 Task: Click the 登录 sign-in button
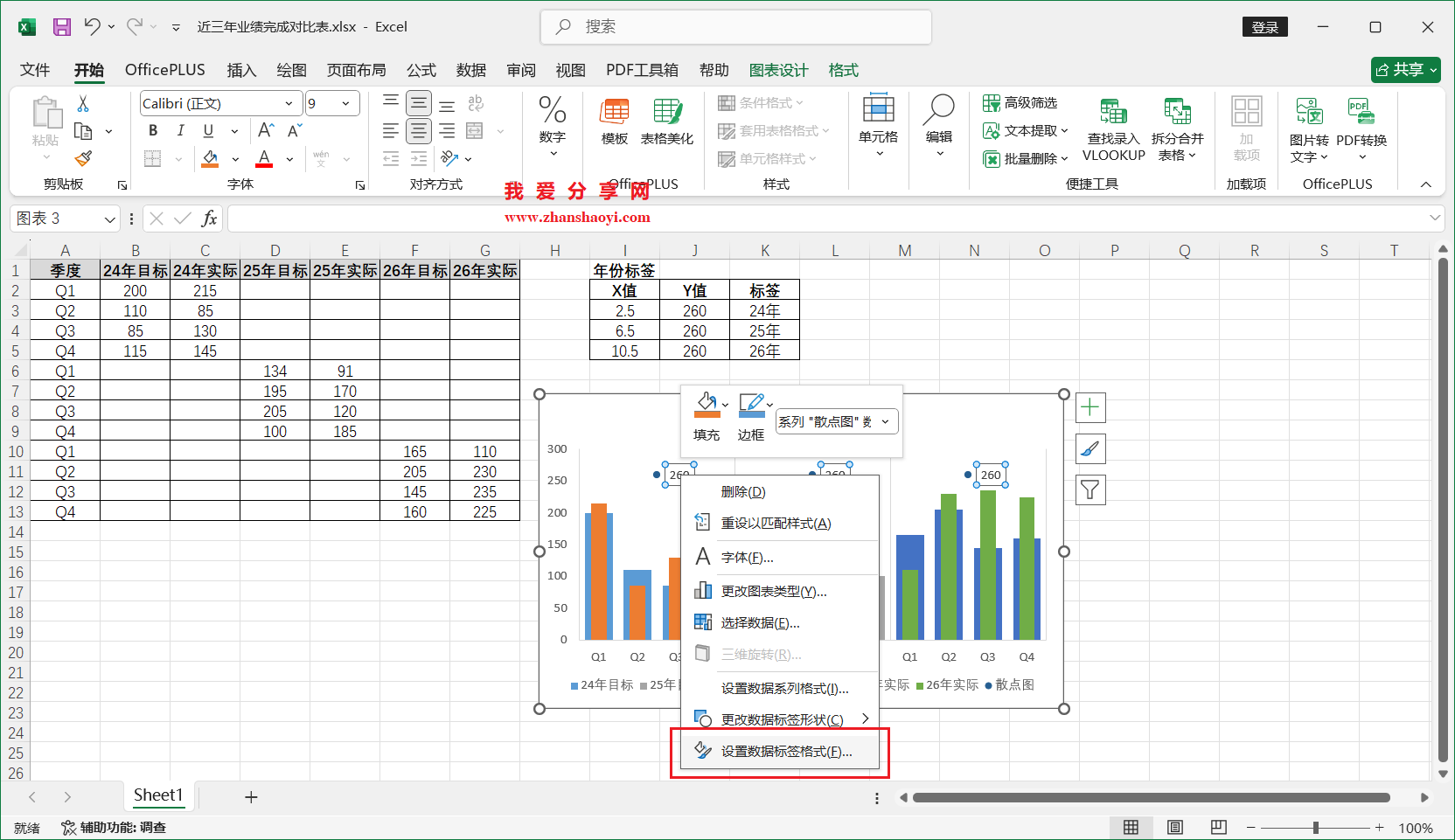[x=1264, y=27]
